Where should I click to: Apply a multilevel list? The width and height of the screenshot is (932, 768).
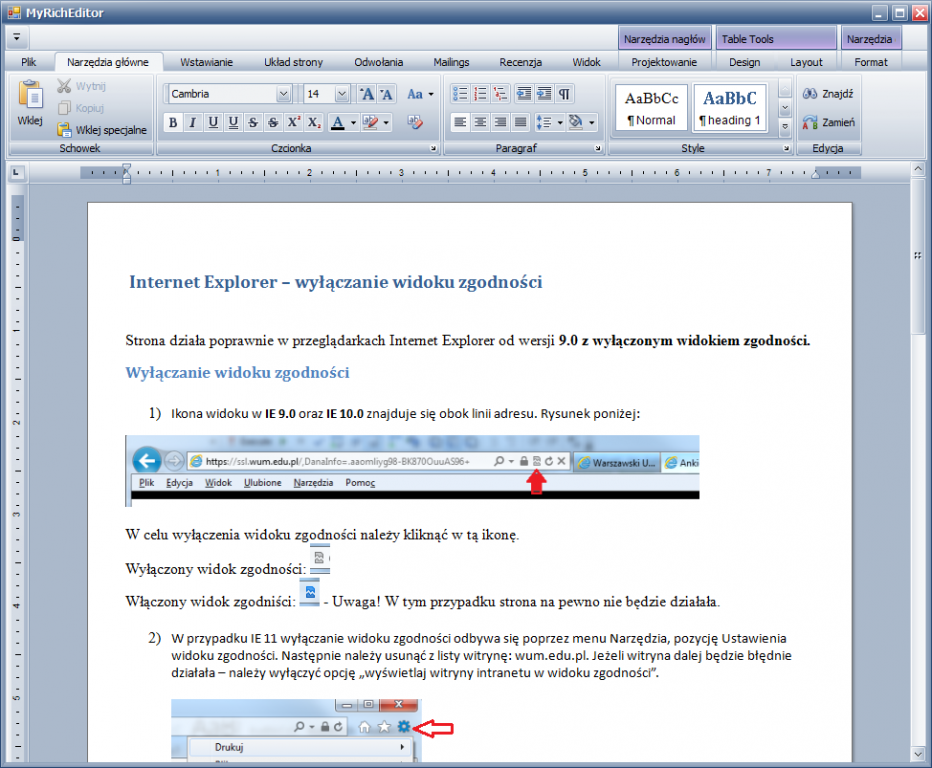click(x=500, y=94)
